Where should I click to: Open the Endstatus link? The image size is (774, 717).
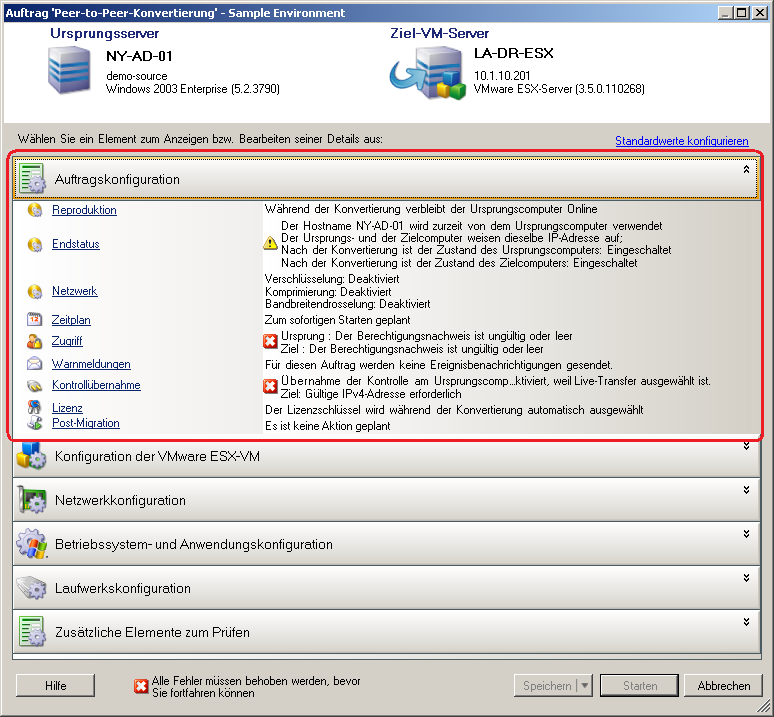pos(76,244)
